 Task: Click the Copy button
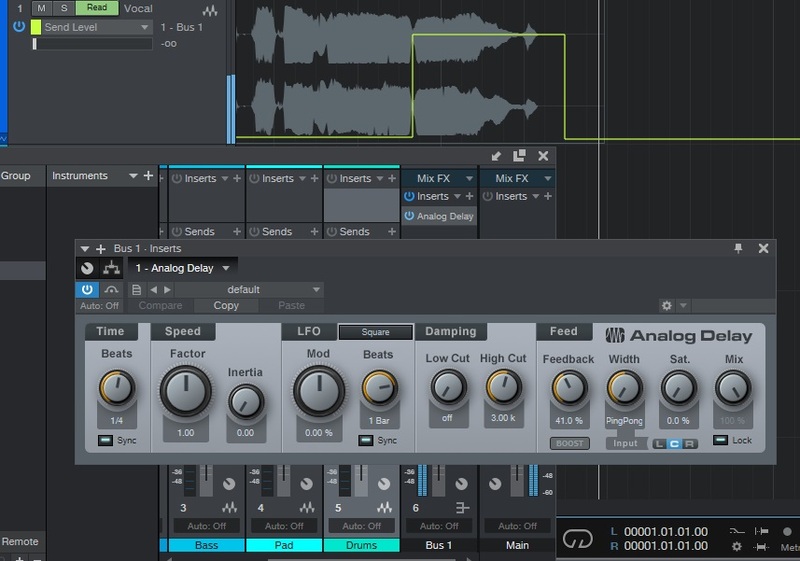226,305
